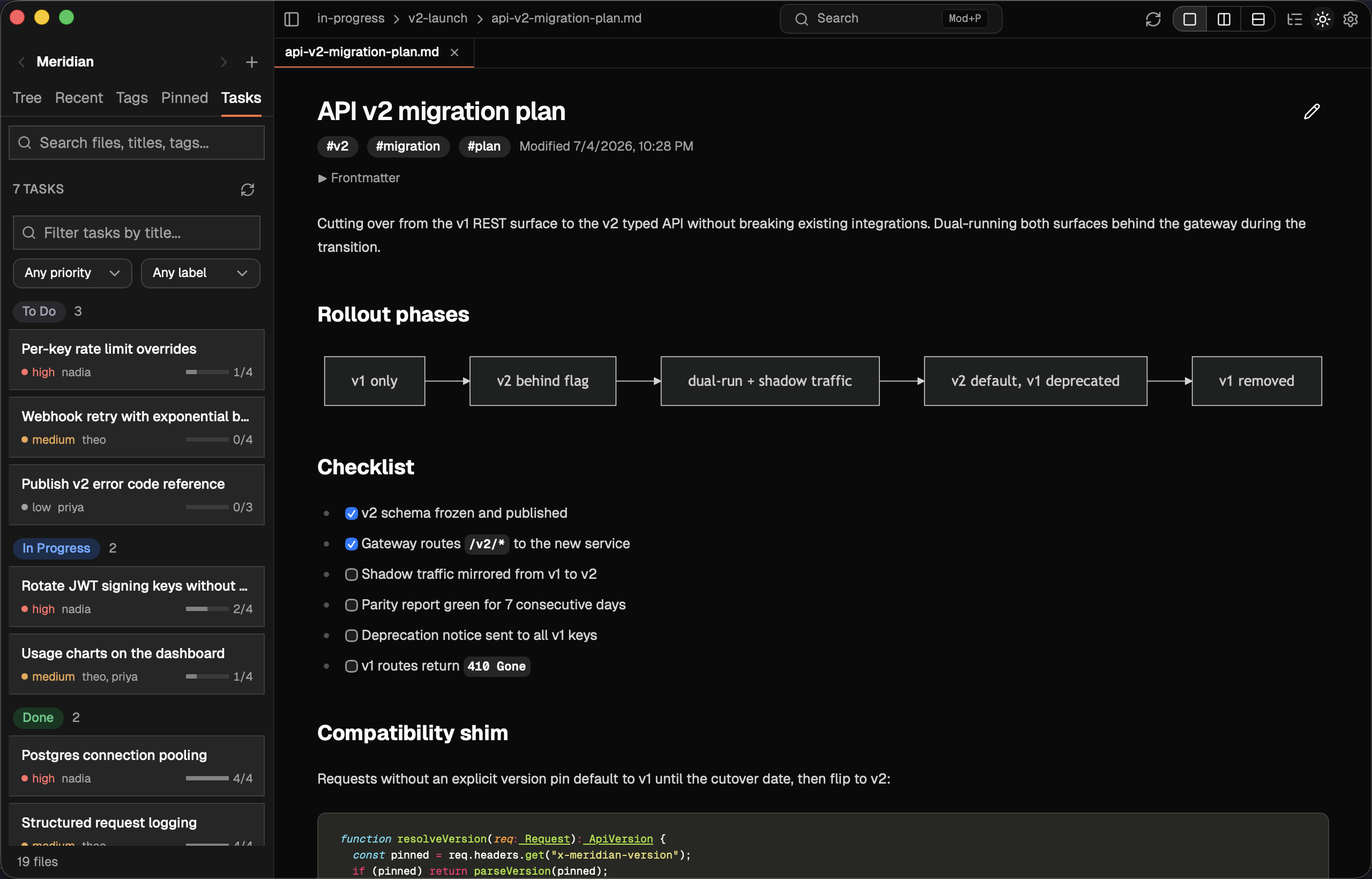The image size is (1372, 879).
Task: Open the outline list icon
Action: [x=1294, y=19]
